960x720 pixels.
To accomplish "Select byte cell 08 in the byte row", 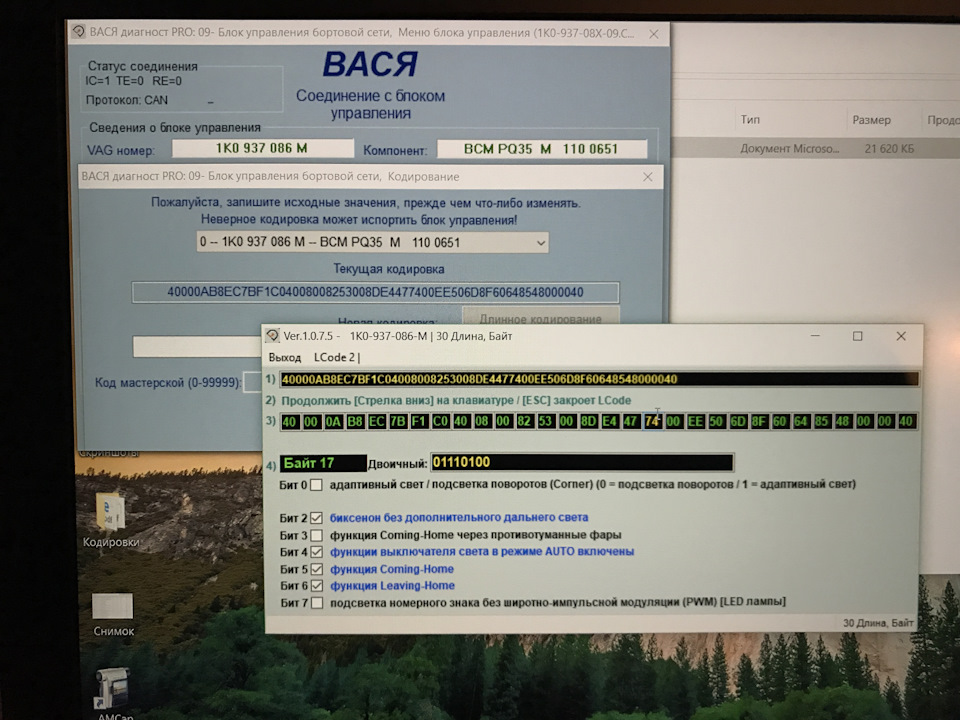I will (x=482, y=421).
